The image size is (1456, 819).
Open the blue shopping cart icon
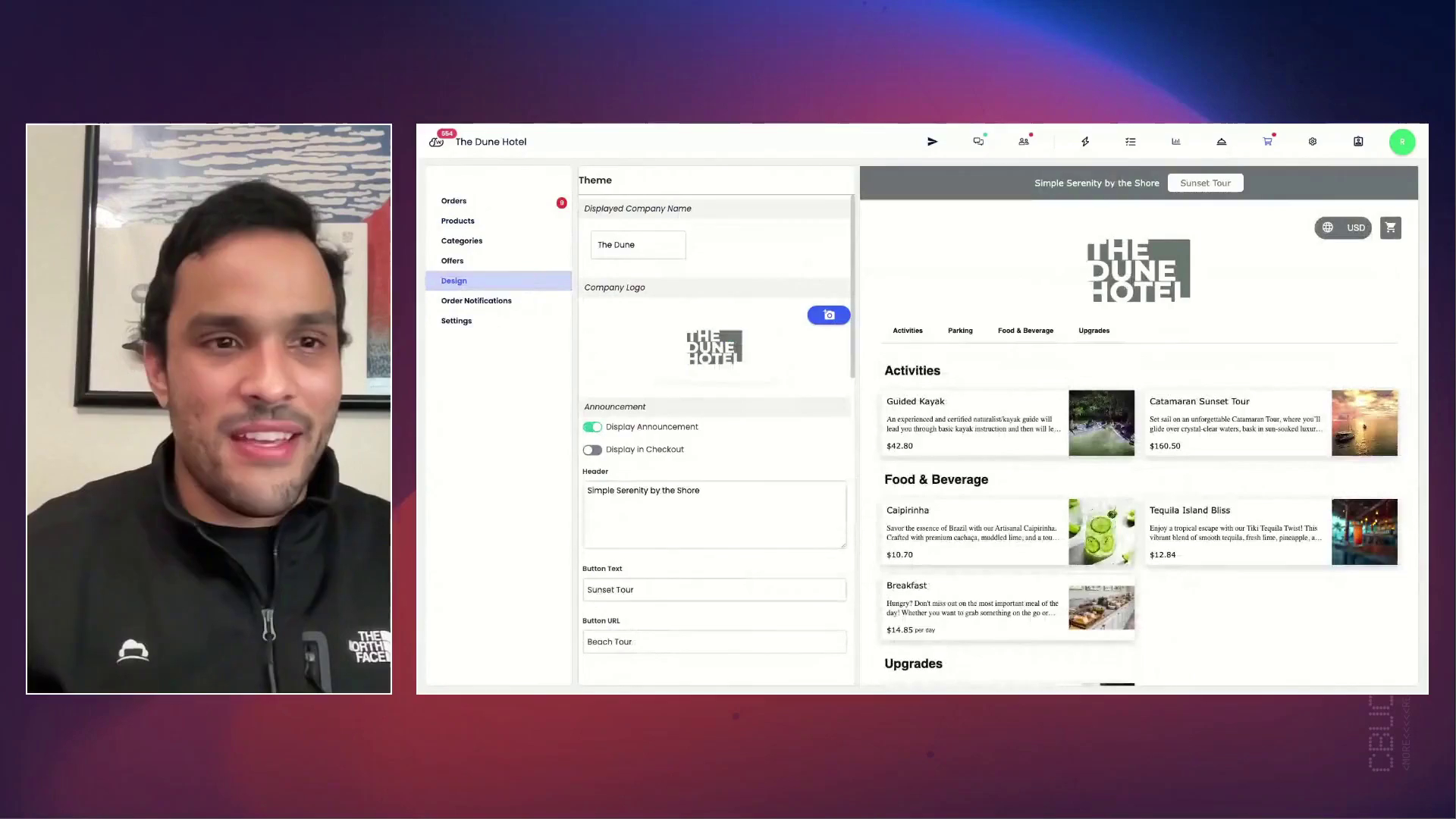point(1267,142)
